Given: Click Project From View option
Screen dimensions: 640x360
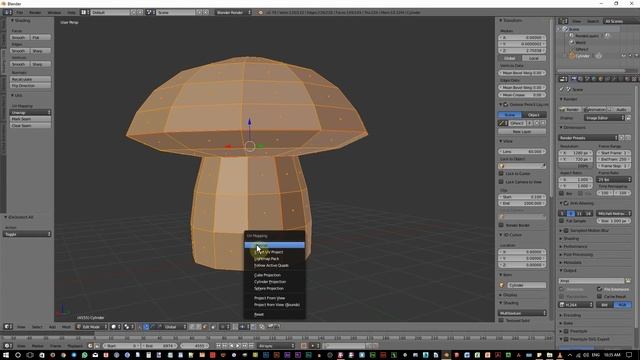Looking at the screenshot, I should (274, 298).
